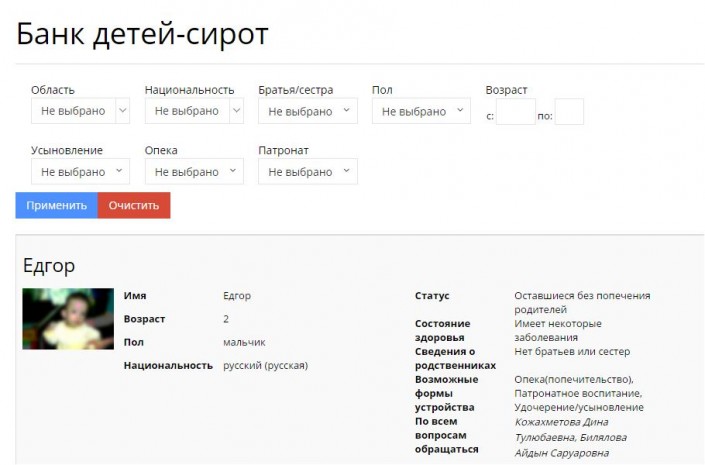The width and height of the screenshot is (705, 465).
Task: Click the 'русский (русская)' nationality value
Action: pos(265,365)
